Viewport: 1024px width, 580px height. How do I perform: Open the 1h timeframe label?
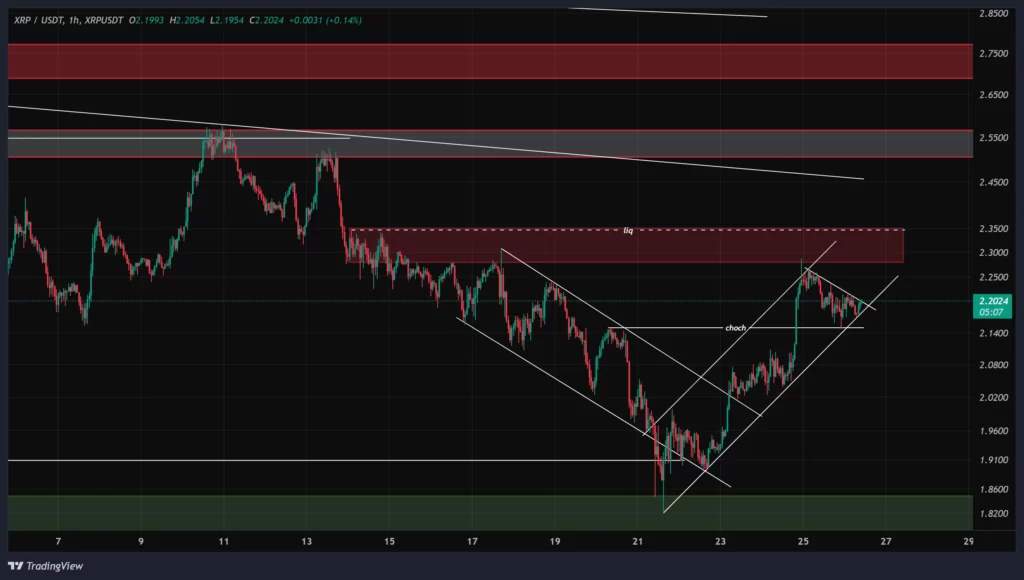point(73,18)
